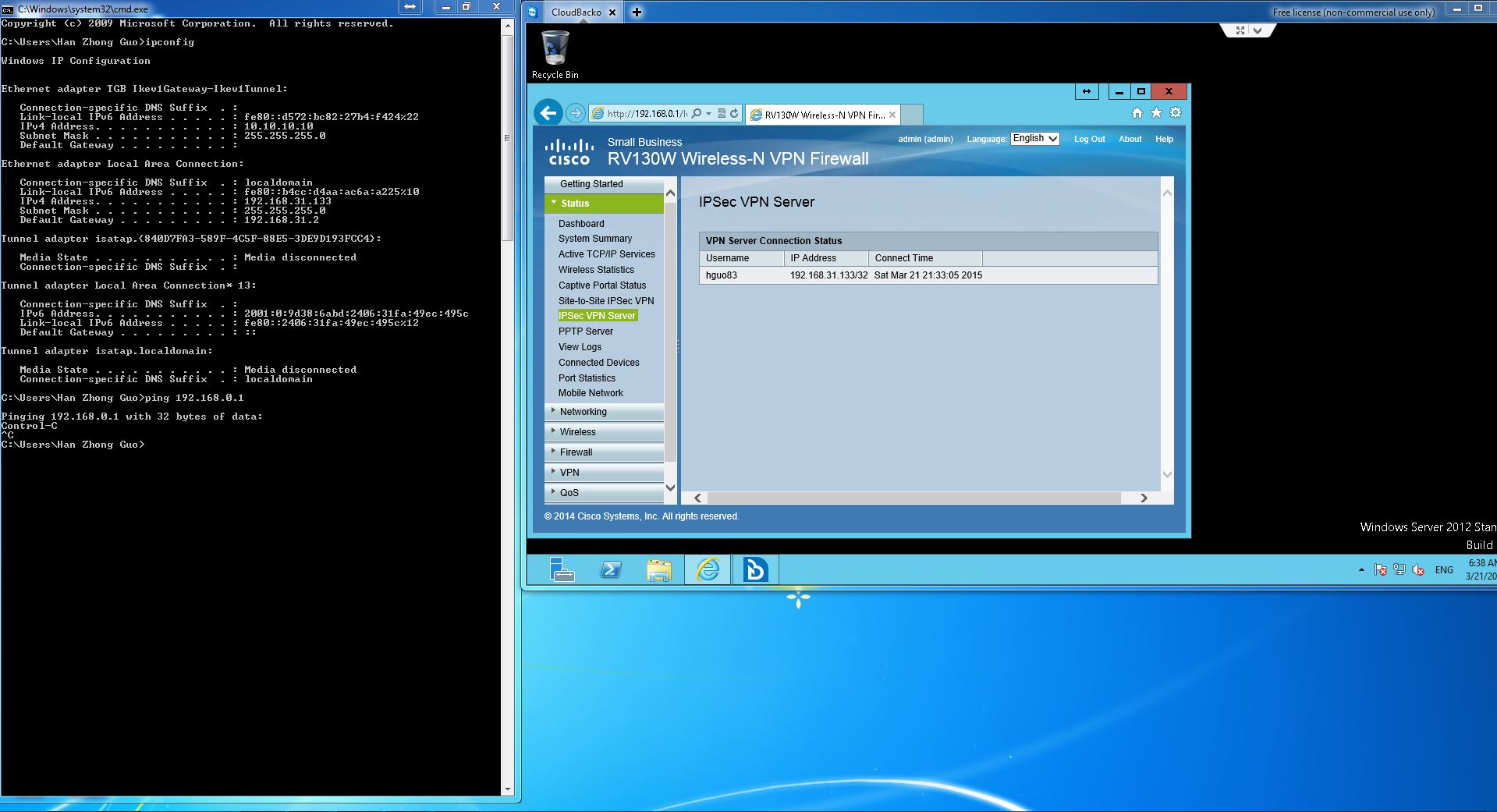Click the network tray icon
The width and height of the screenshot is (1497, 812).
pos(1399,570)
